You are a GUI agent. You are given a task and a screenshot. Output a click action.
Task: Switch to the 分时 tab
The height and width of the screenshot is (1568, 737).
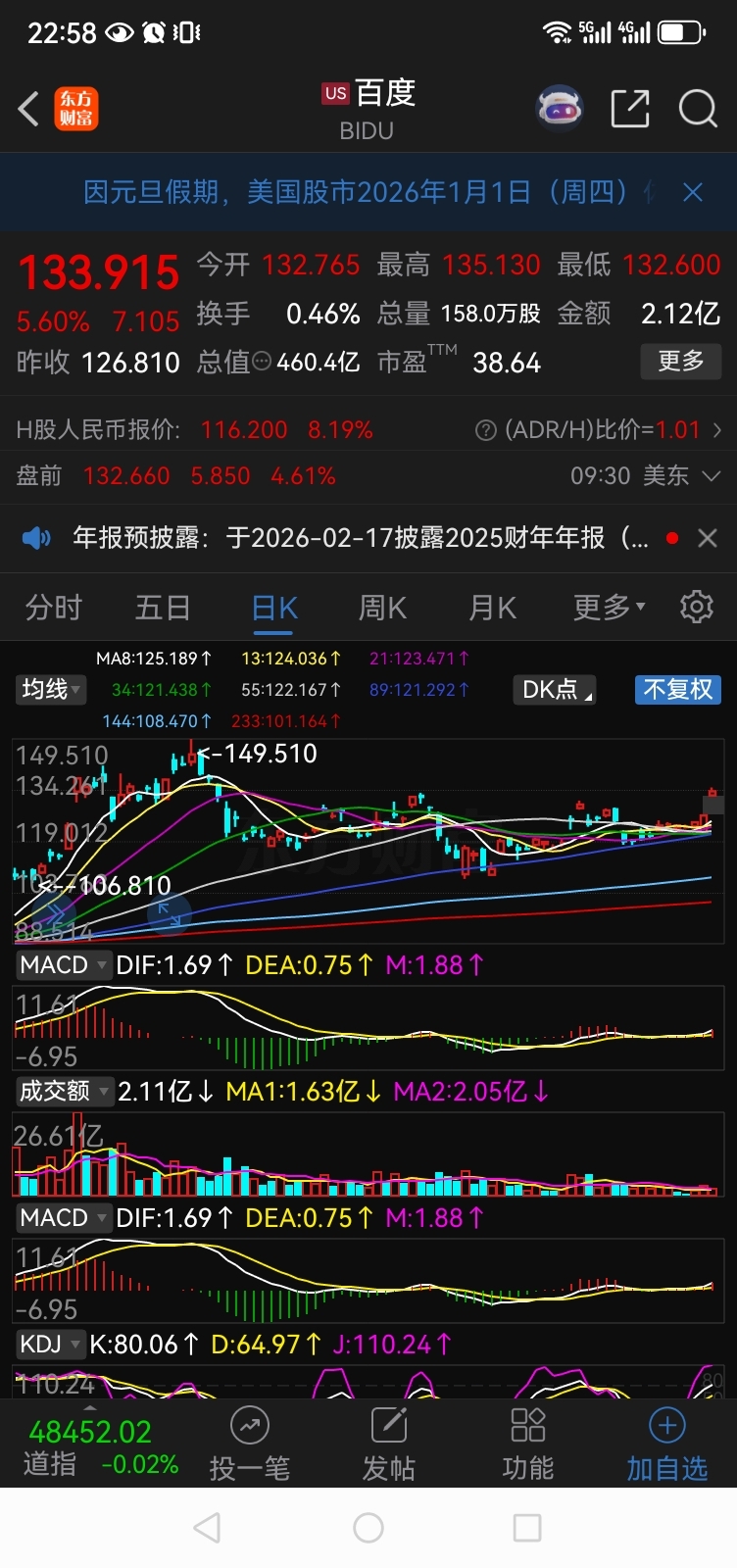[54, 608]
